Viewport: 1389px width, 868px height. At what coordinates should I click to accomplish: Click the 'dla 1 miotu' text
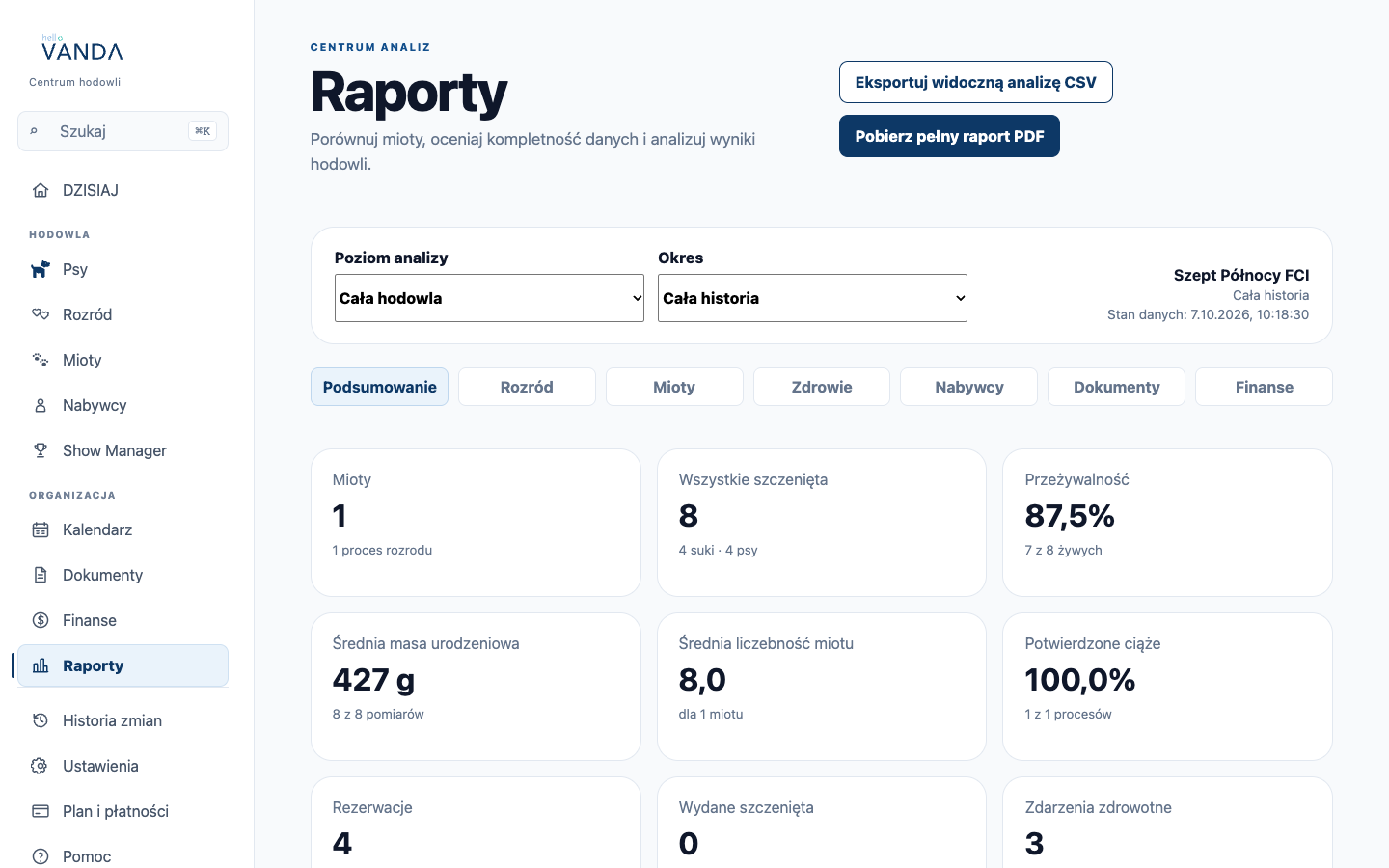click(711, 714)
